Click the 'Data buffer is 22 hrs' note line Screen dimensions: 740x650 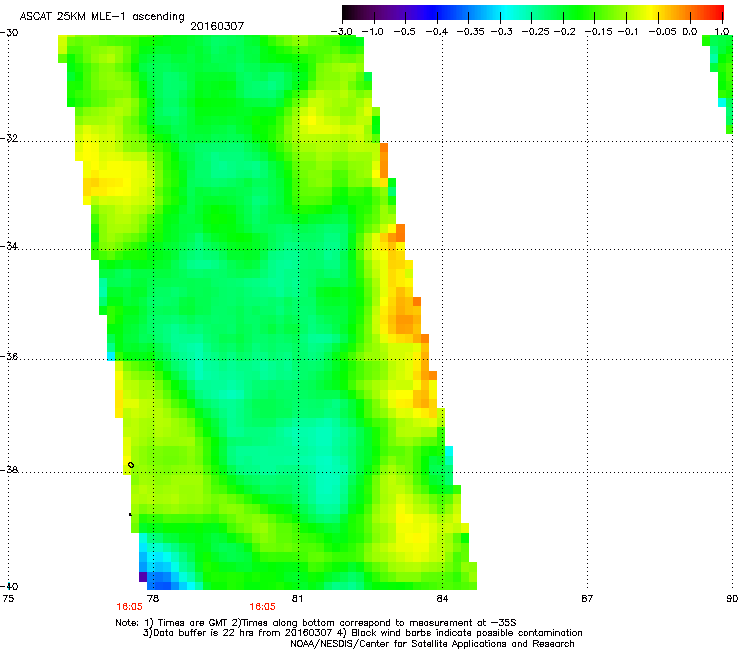point(362,633)
